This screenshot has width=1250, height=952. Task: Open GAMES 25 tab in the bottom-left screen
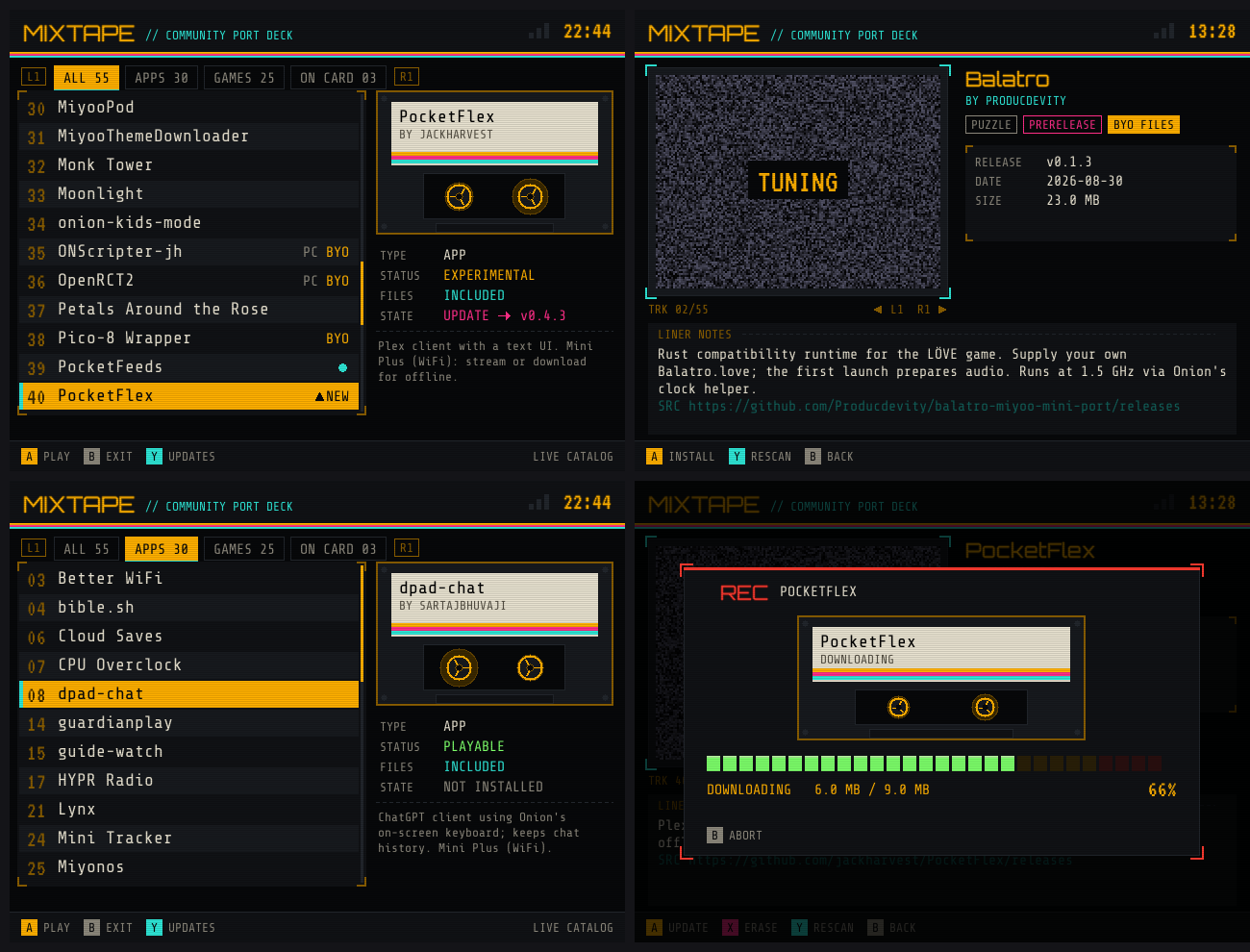click(244, 549)
